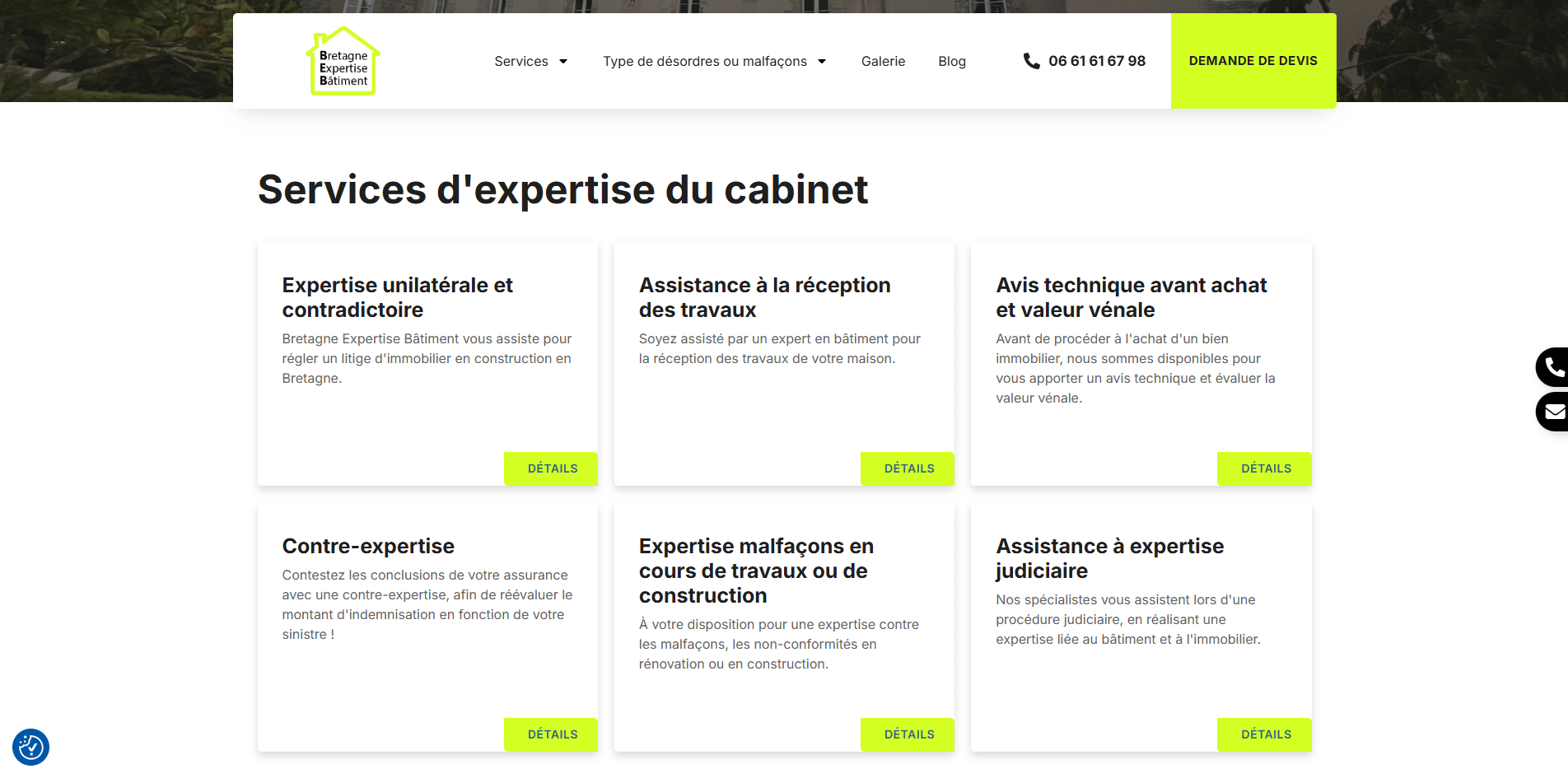
Task: Click DEMANDE DE DEVIS
Action: tap(1253, 60)
